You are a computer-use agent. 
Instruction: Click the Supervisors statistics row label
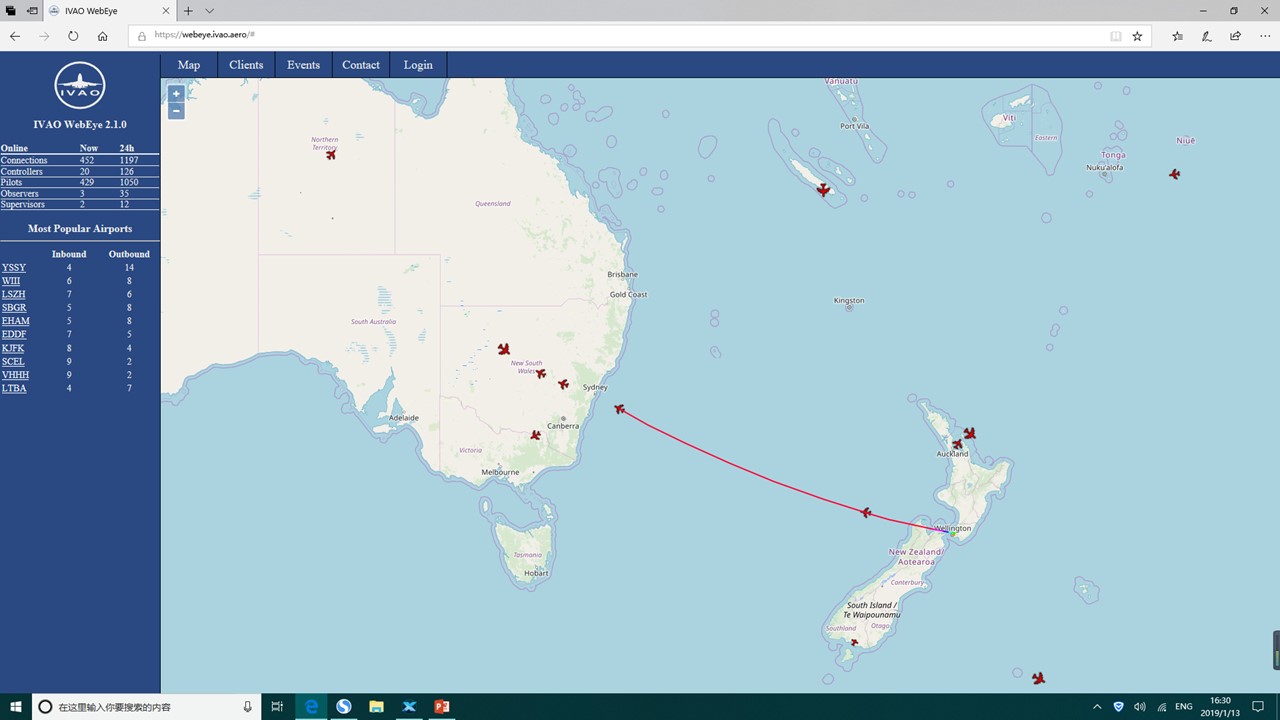click(x=23, y=204)
